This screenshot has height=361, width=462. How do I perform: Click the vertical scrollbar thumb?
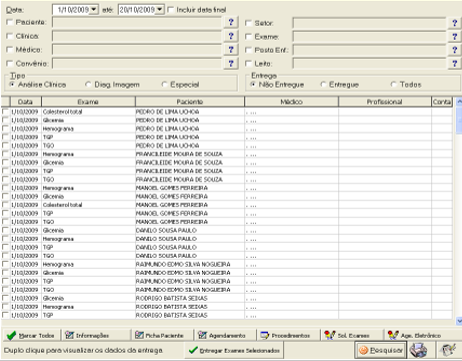click(459, 120)
